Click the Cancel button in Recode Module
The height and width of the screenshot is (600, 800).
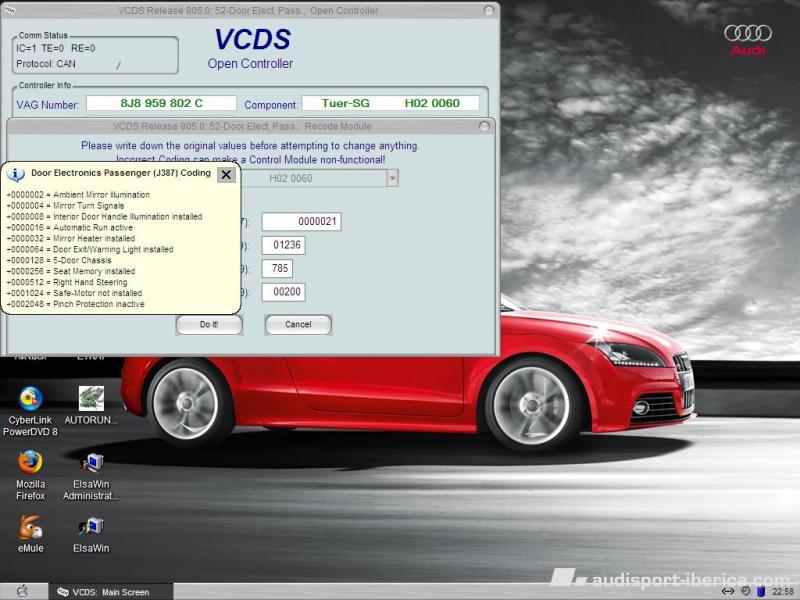[298, 324]
